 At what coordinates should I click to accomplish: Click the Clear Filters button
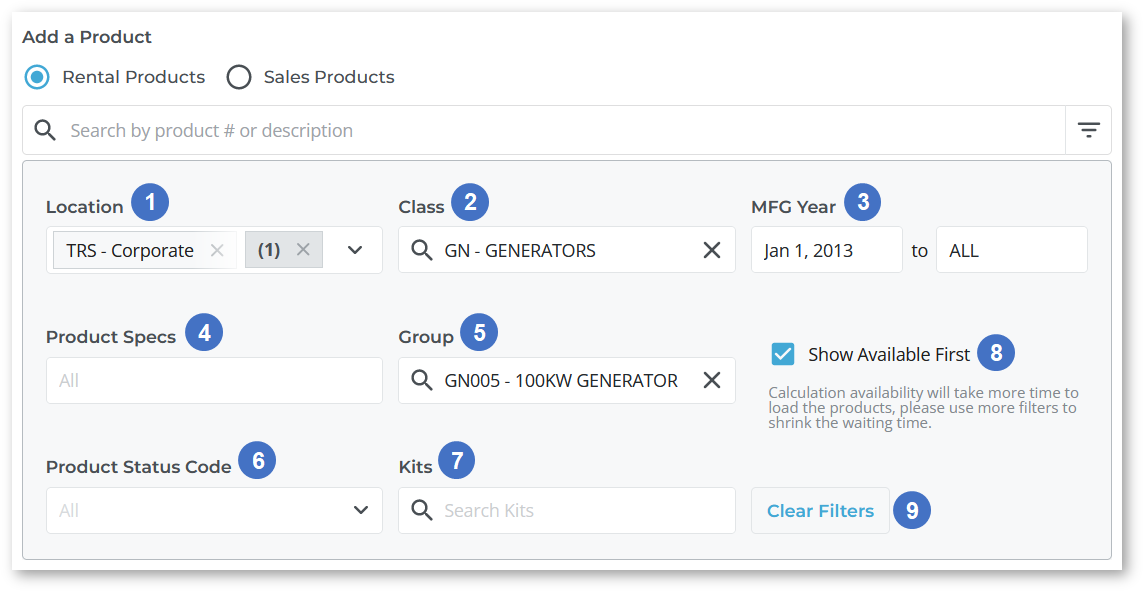(x=820, y=511)
